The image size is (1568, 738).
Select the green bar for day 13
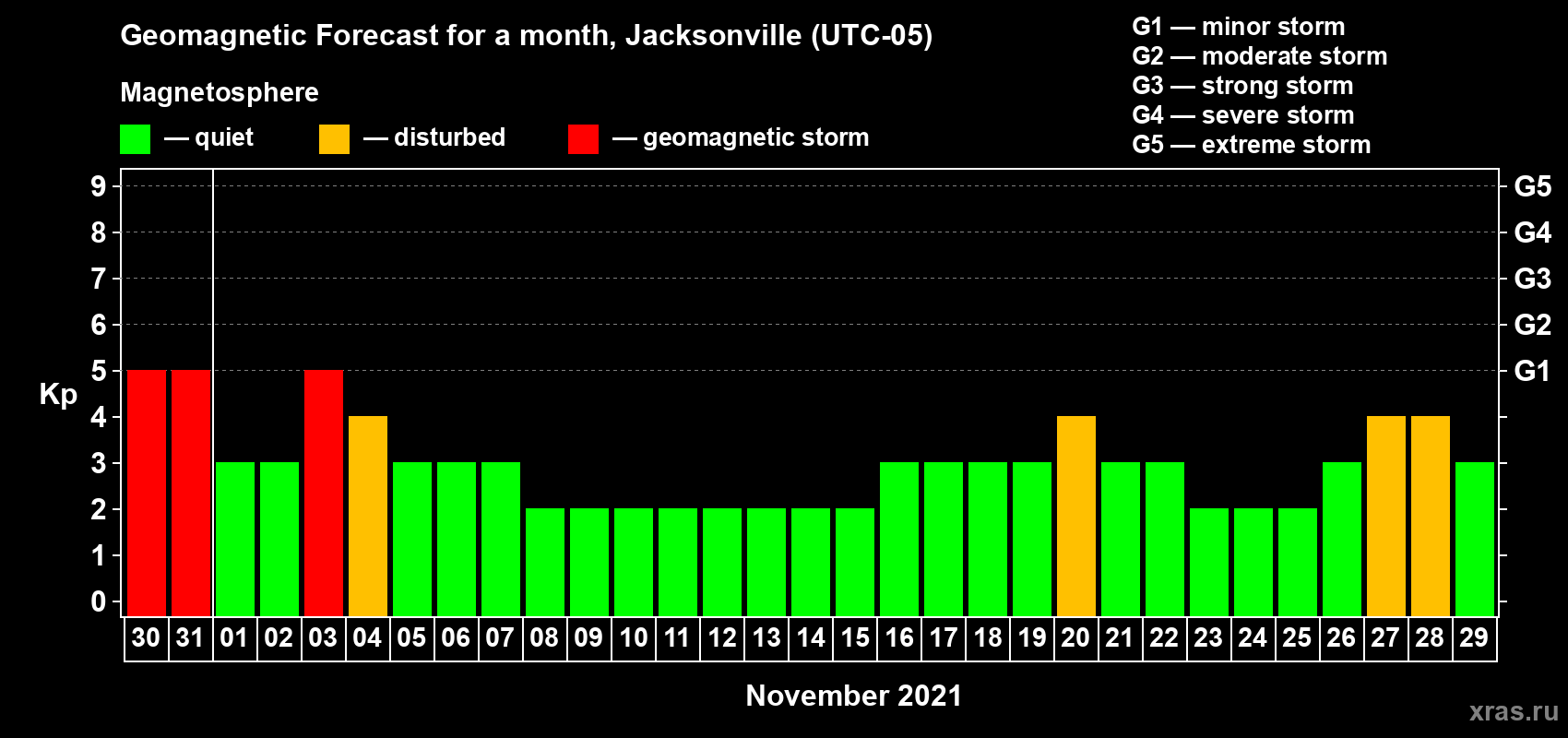(x=766, y=563)
